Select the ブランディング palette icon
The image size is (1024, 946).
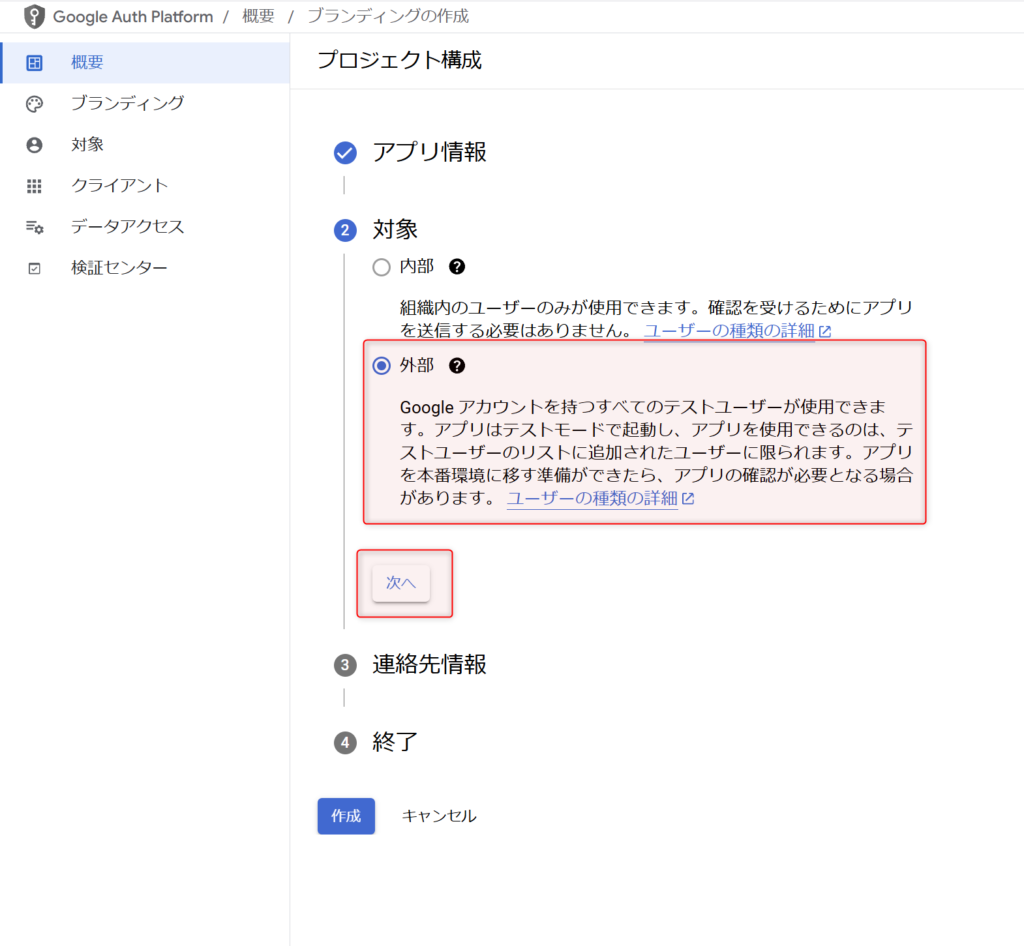point(34,103)
